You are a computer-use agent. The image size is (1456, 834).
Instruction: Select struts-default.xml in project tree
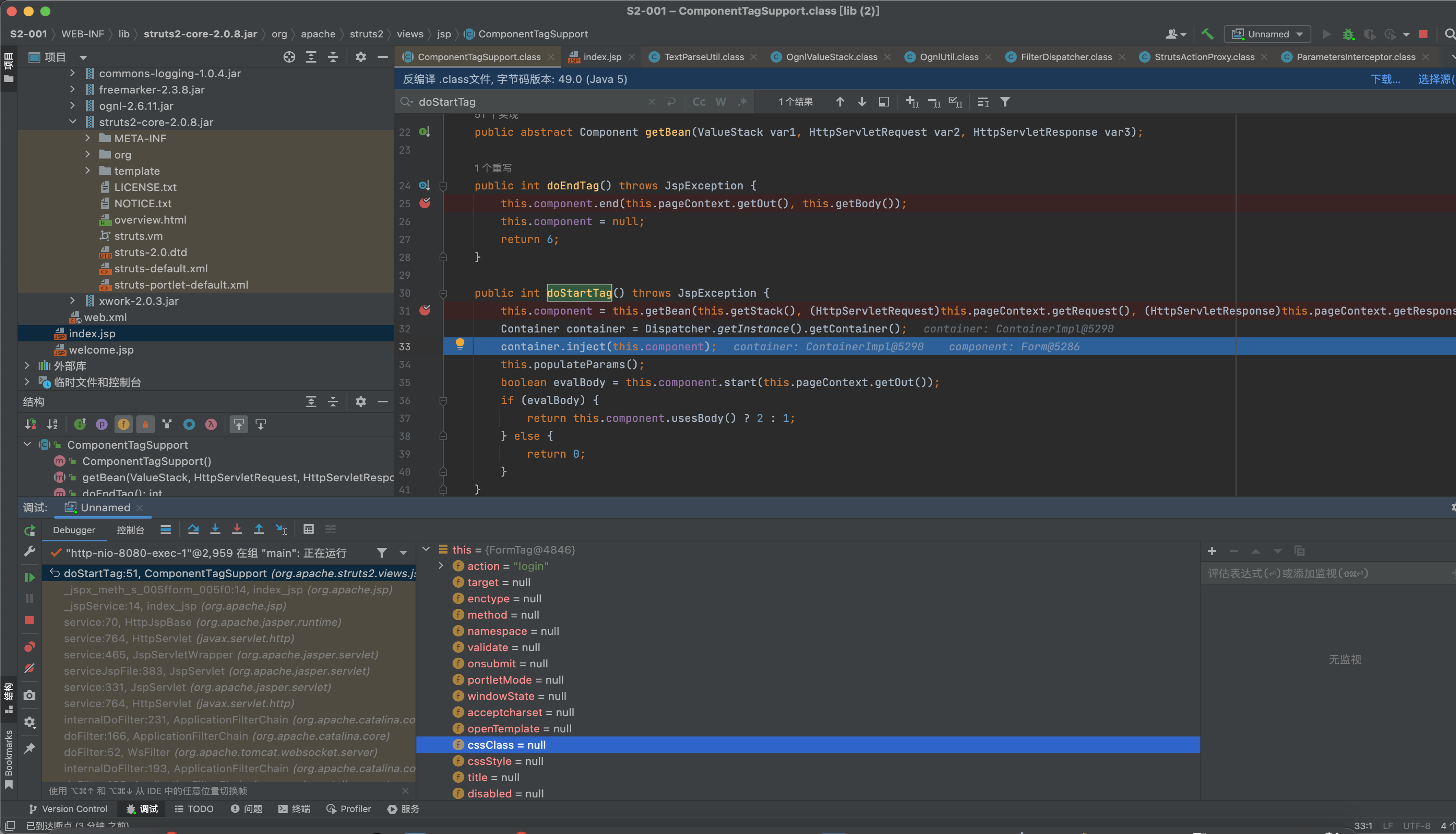pyautogui.click(x=161, y=268)
